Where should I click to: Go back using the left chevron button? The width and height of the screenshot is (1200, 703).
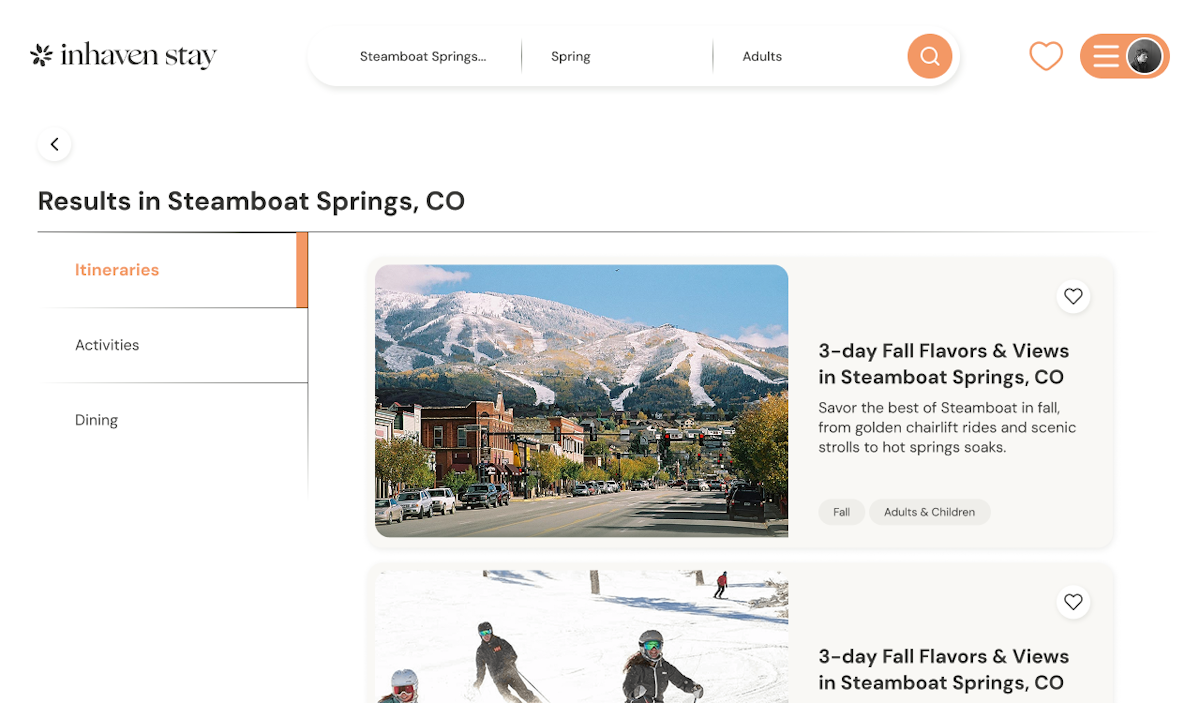[55, 144]
